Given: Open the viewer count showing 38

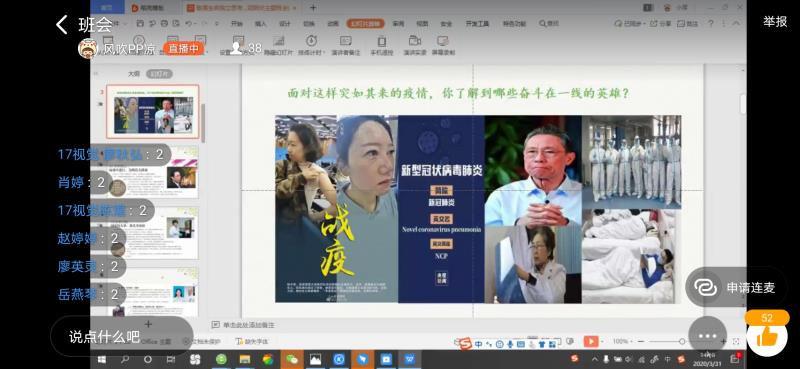Looking at the screenshot, I should click(246, 48).
